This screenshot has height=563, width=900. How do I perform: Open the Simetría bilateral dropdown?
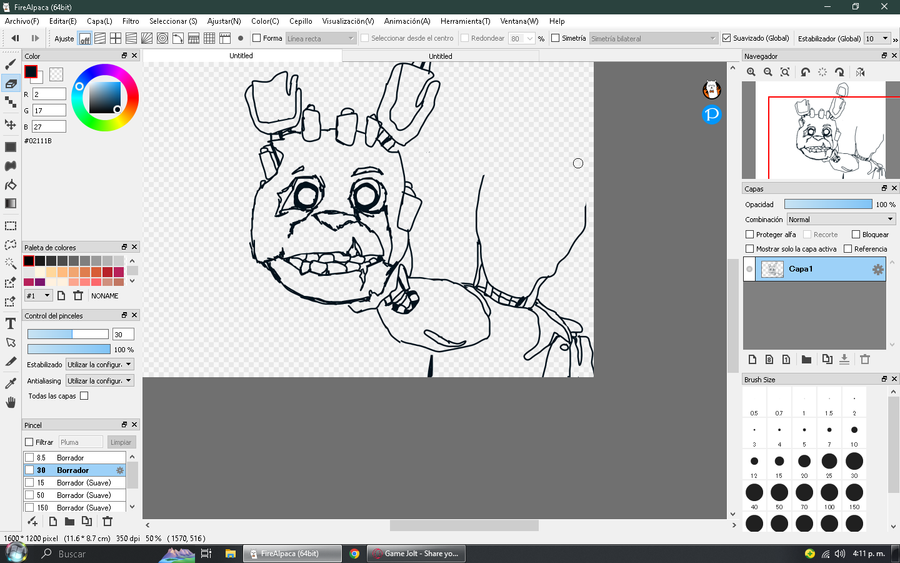tap(654, 38)
